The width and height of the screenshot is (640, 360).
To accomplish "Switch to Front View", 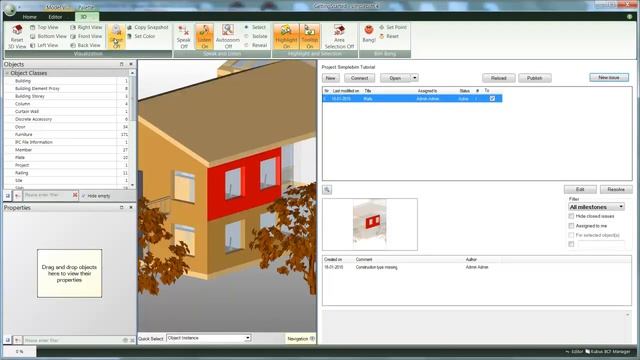I will pyautogui.click(x=86, y=36).
